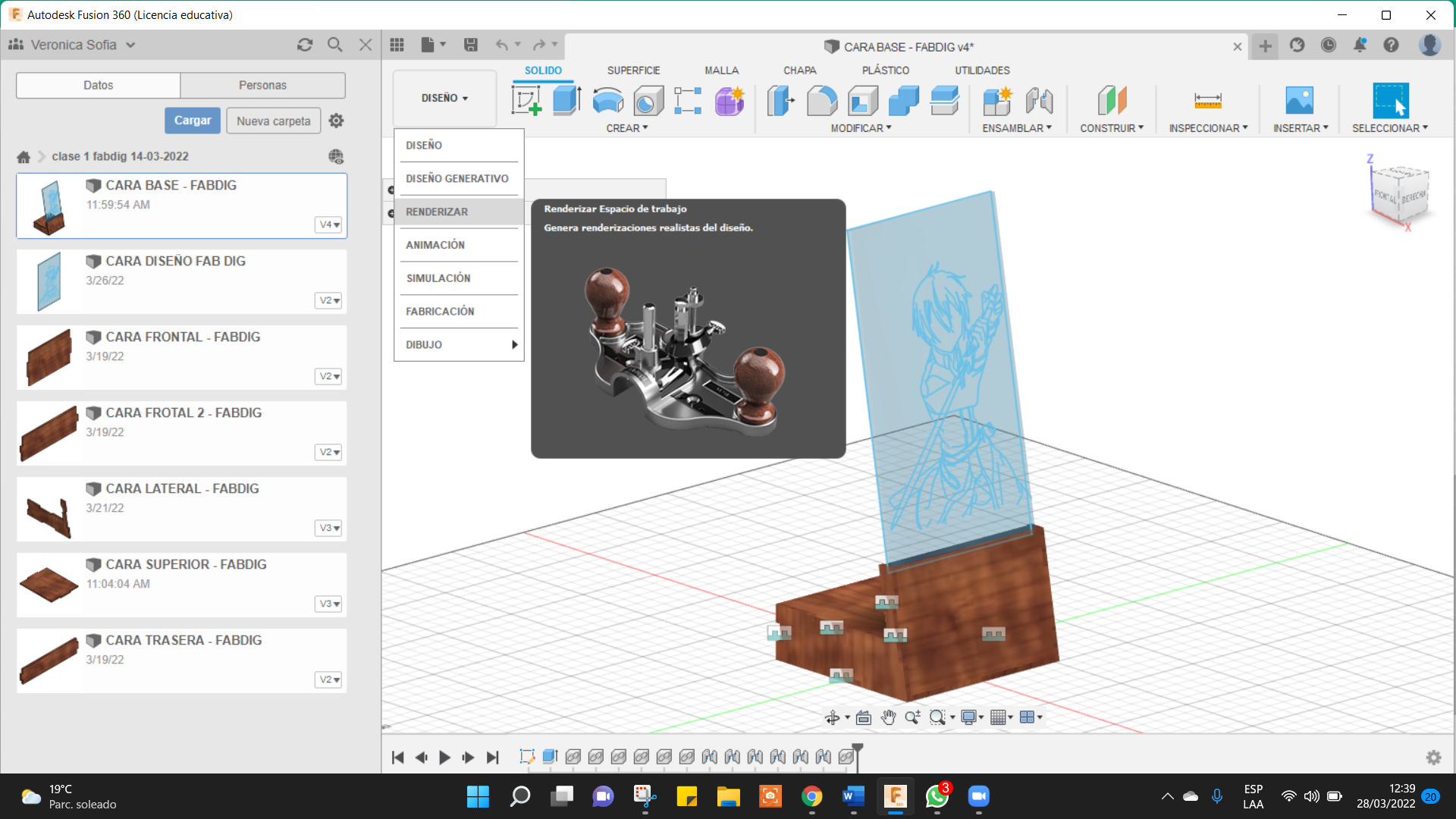Image resolution: width=1456 pixels, height=819 pixels.
Task: Click the Insert image icon
Action: [x=1299, y=100]
